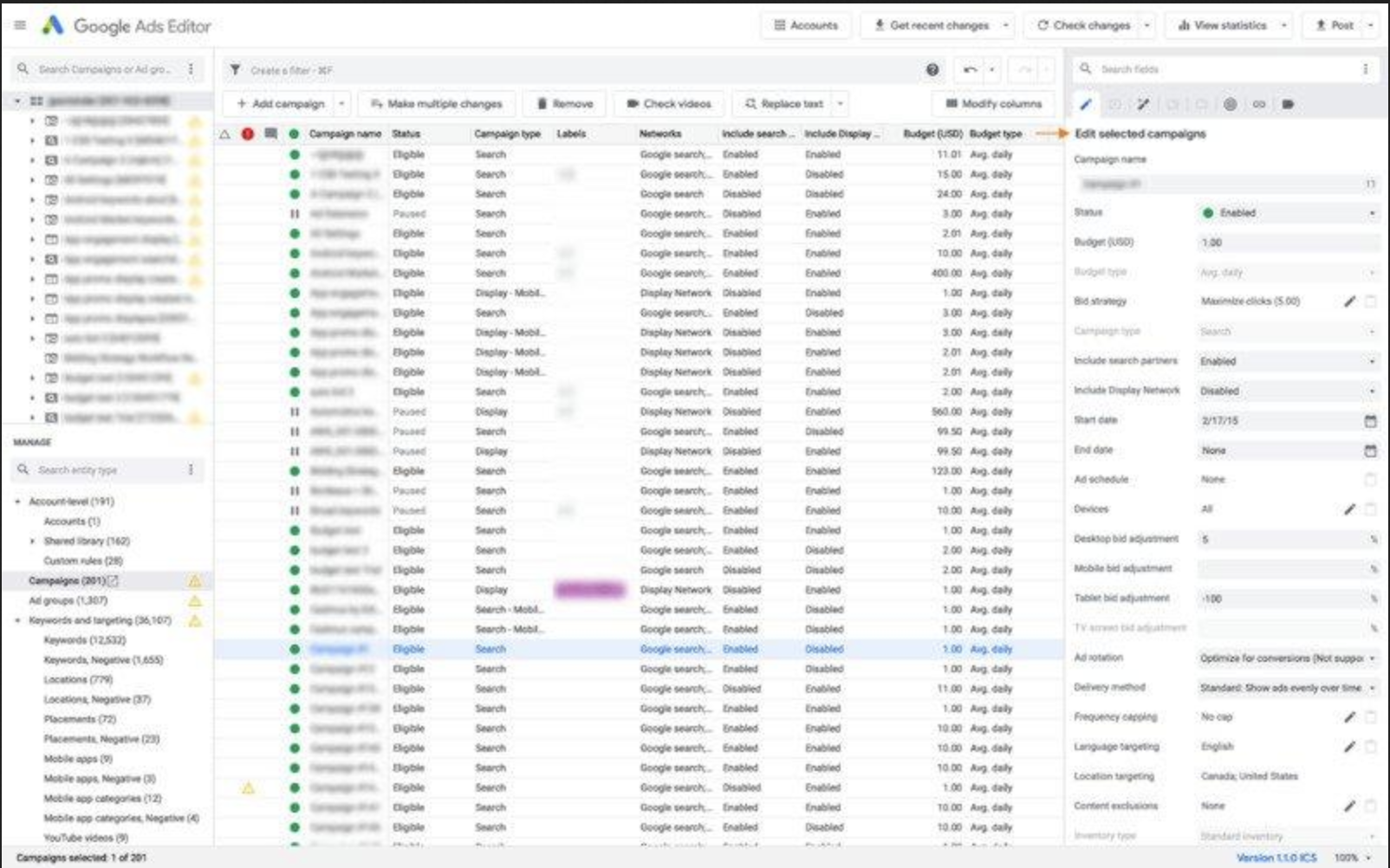1390x868 pixels.
Task: Sort by the warning triangle column header
Action: tap(225, 133)
